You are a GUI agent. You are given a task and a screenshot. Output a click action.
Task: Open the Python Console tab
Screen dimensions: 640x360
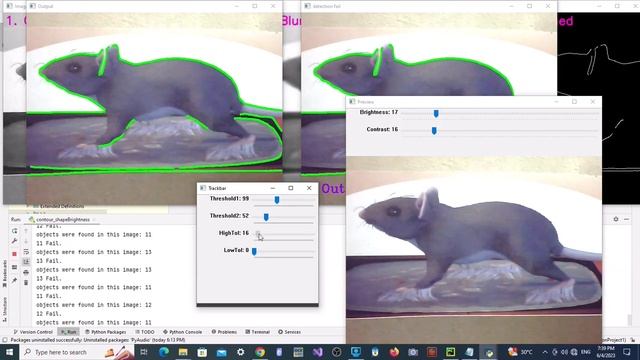pos(182,332)
